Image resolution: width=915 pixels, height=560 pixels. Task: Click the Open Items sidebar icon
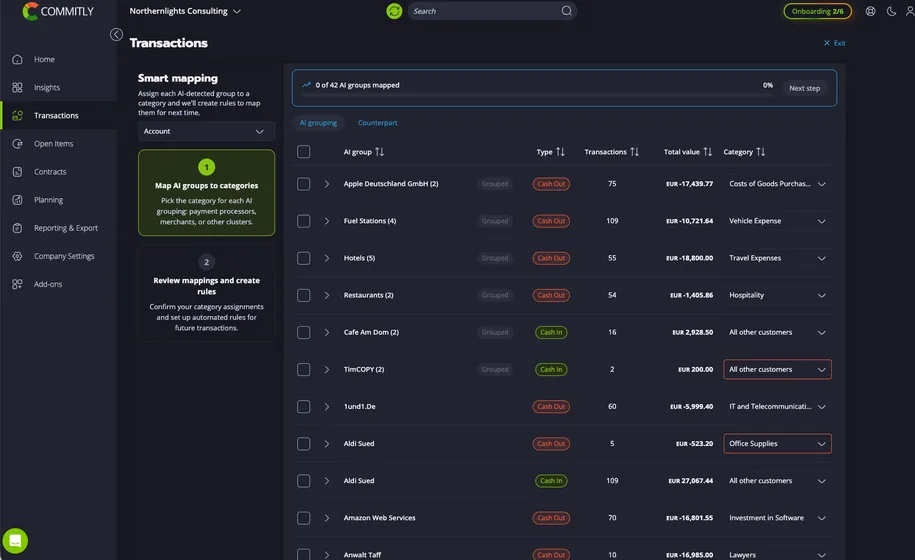coord(18,144)
